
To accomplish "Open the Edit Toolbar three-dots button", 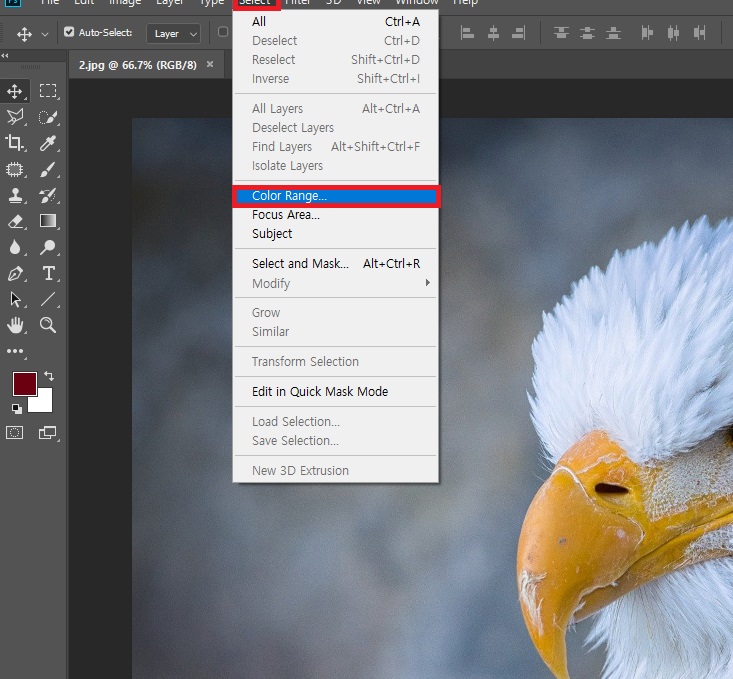I will [15, 351].
